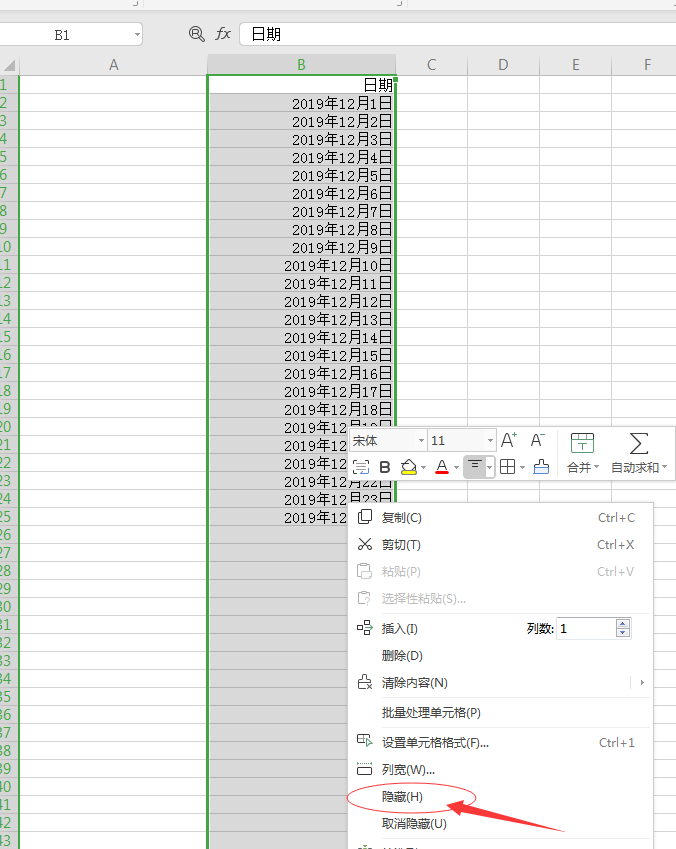676x849 pixels.
Task: Click the copy icon beside 复制(C)
Action: [365, 517]
